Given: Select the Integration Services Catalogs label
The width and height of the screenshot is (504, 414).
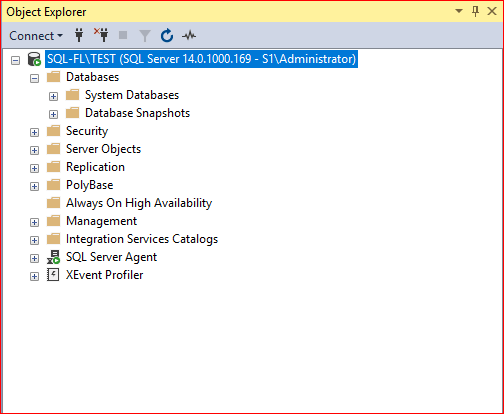Looking at the screenshot, I should 142,239.
